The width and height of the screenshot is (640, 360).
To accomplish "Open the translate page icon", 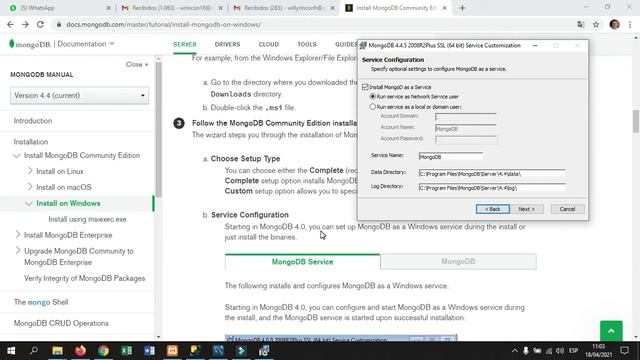I will (581, 24).
